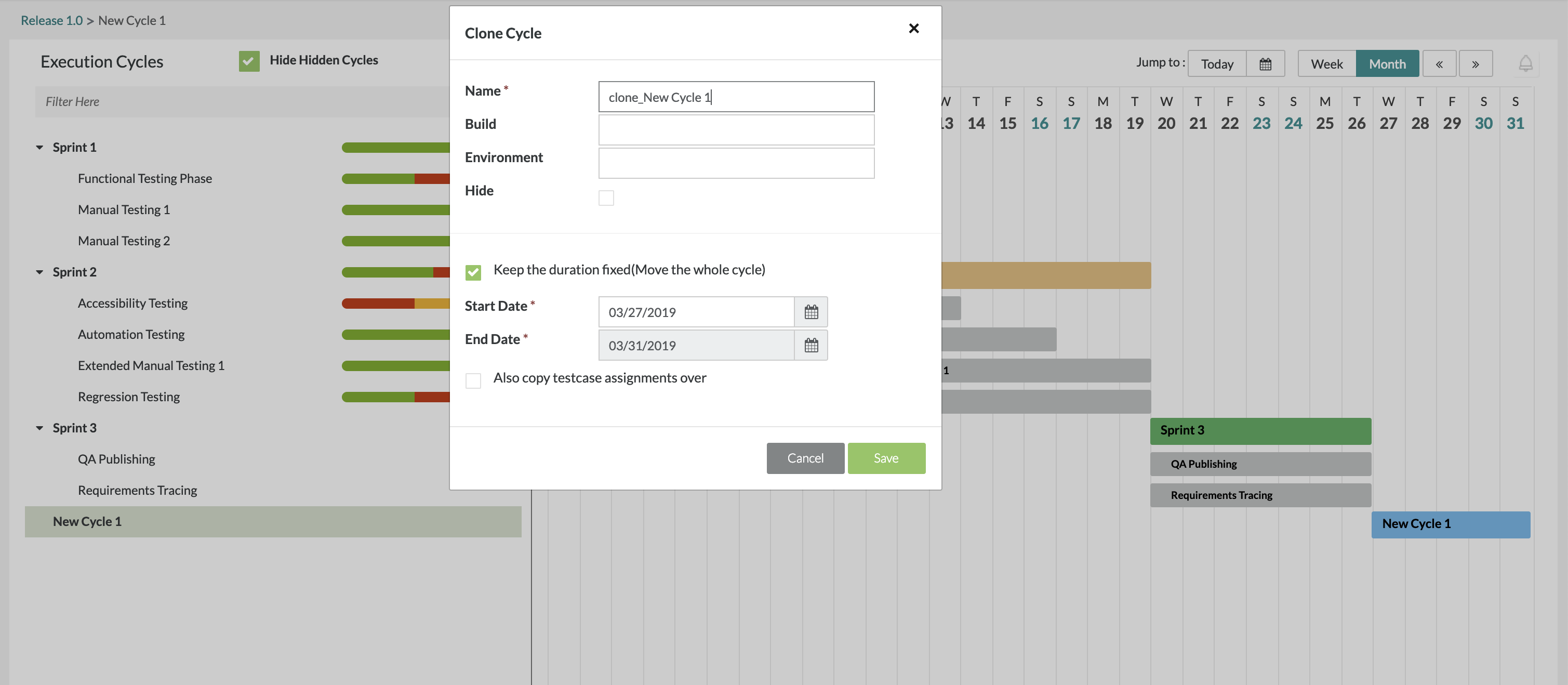This screenshot has height=685, width=1568.
Task: Open Jump to calendar icon
Action: 1265,64
